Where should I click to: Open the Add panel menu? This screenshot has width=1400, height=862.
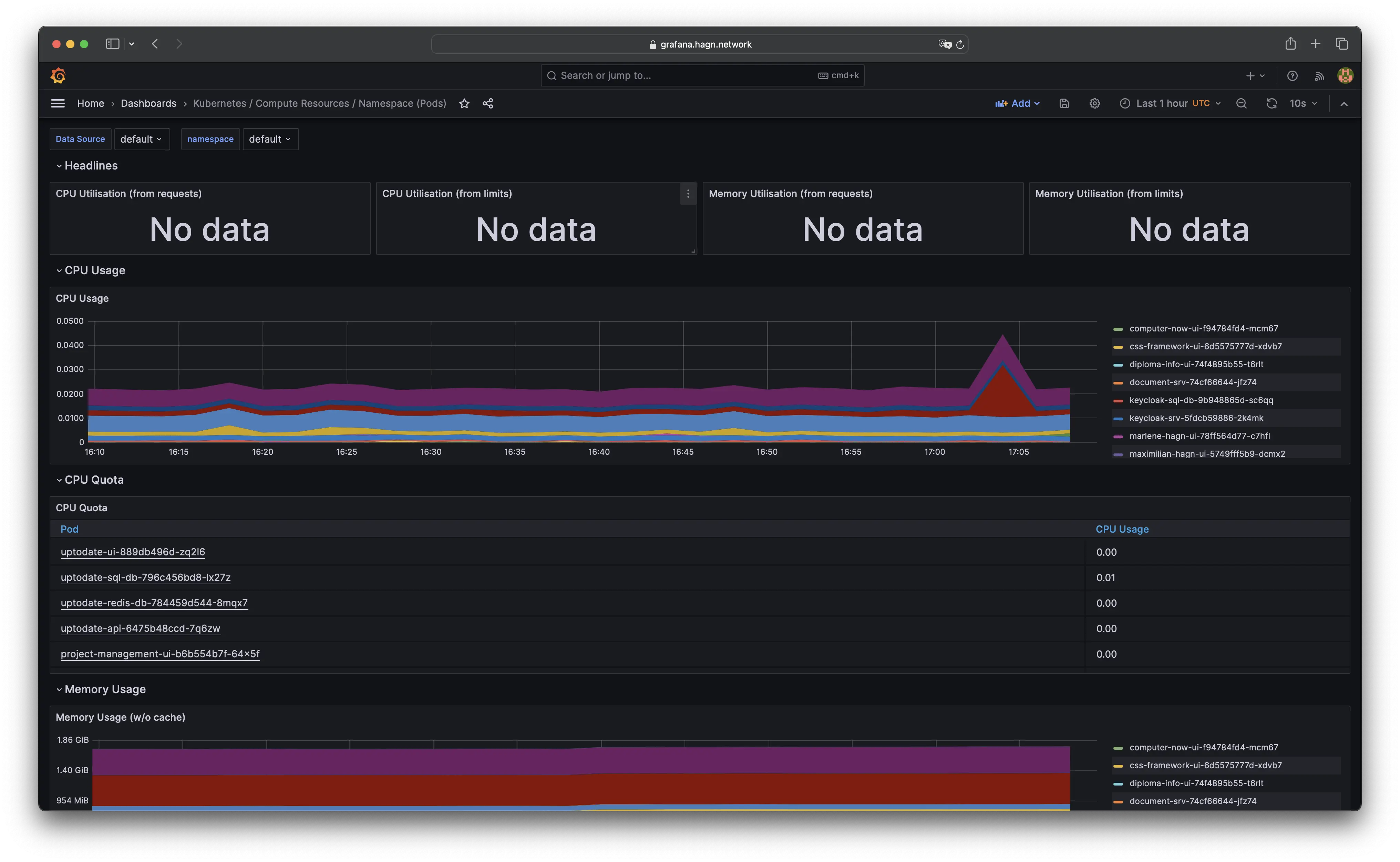click(1018, 103)
